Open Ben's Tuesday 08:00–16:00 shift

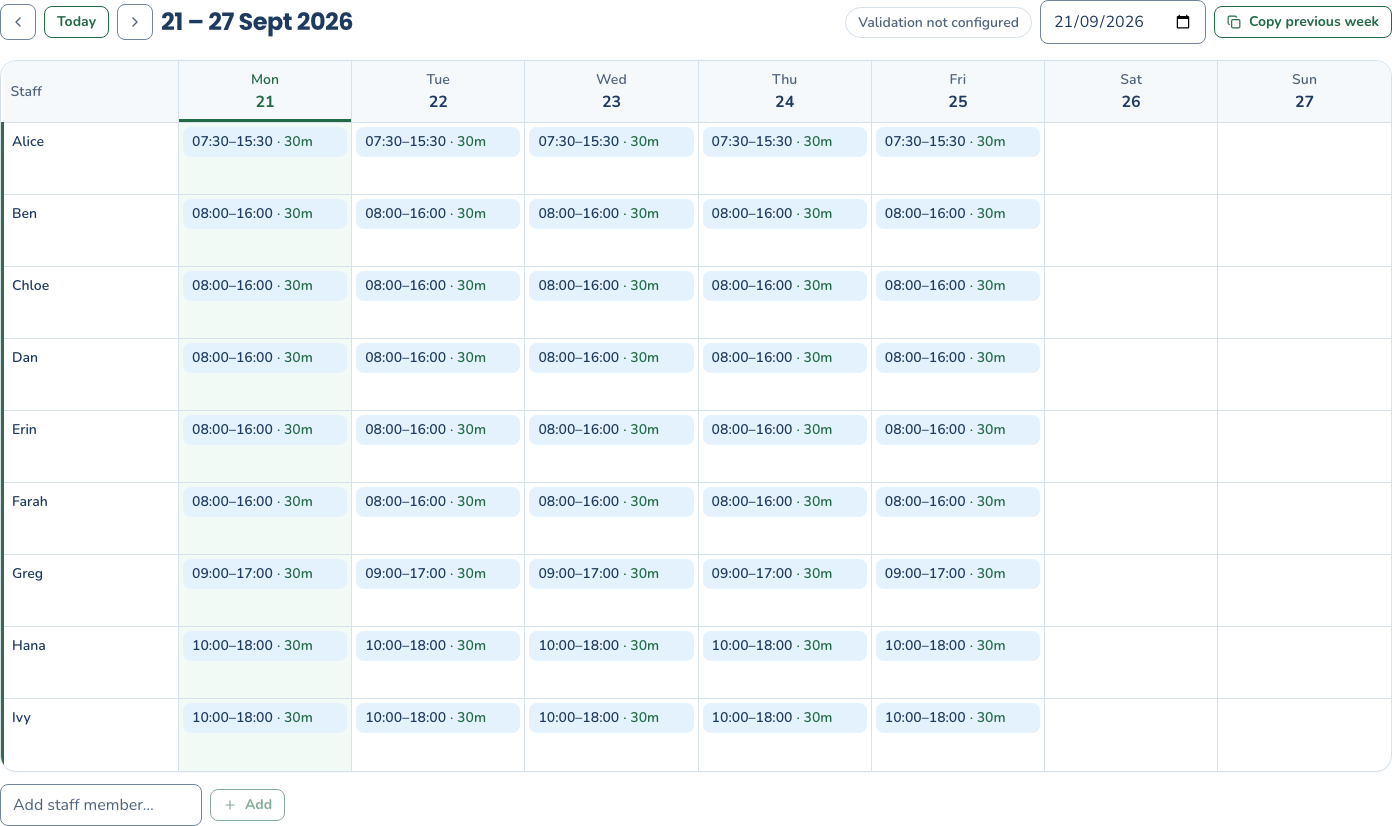(438, 214)
